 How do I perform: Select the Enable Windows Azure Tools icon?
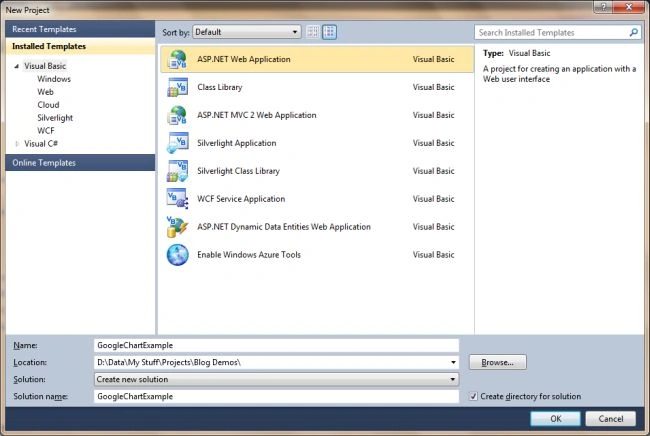coord(177,254)
